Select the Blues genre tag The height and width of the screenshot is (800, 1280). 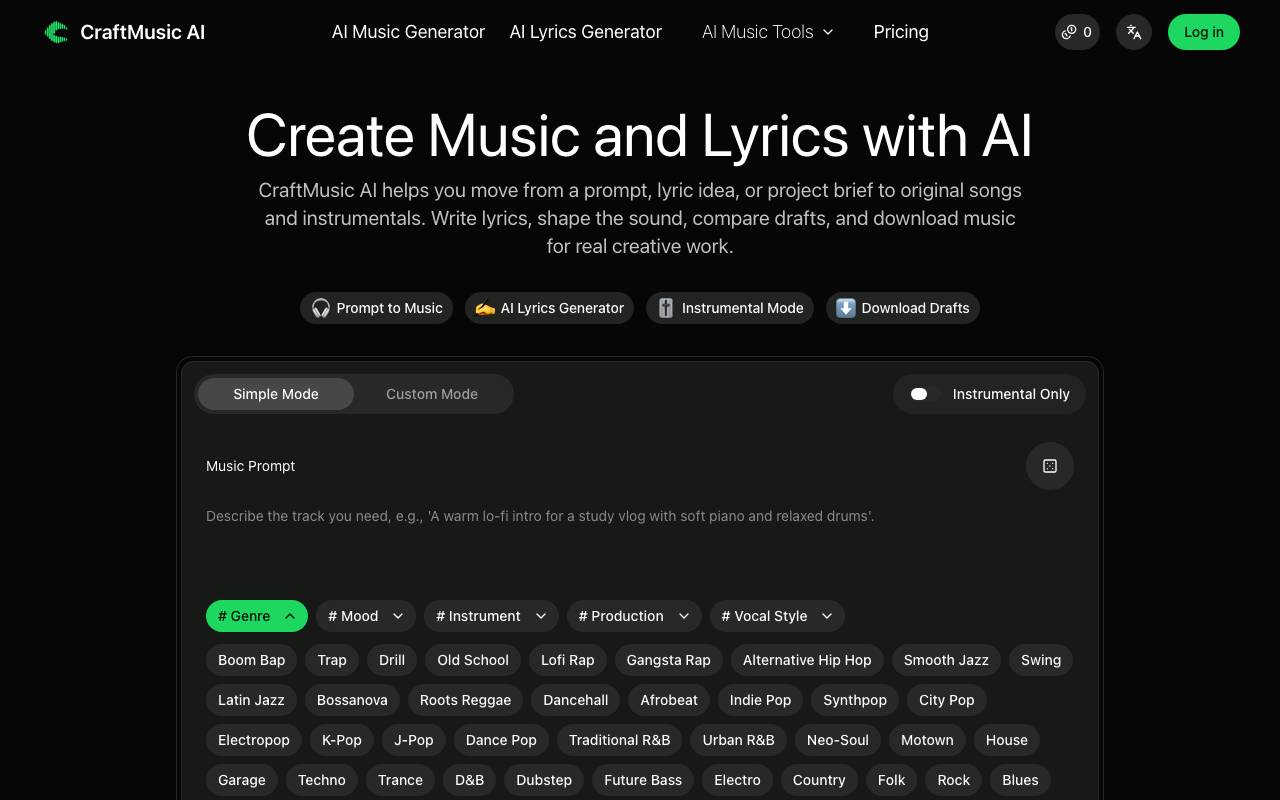[1020, 780]
